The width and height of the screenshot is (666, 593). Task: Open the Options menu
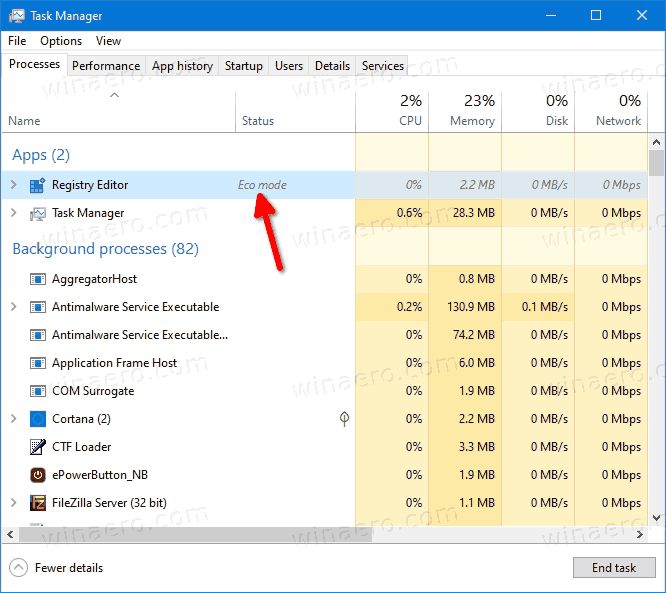(61, 41)
